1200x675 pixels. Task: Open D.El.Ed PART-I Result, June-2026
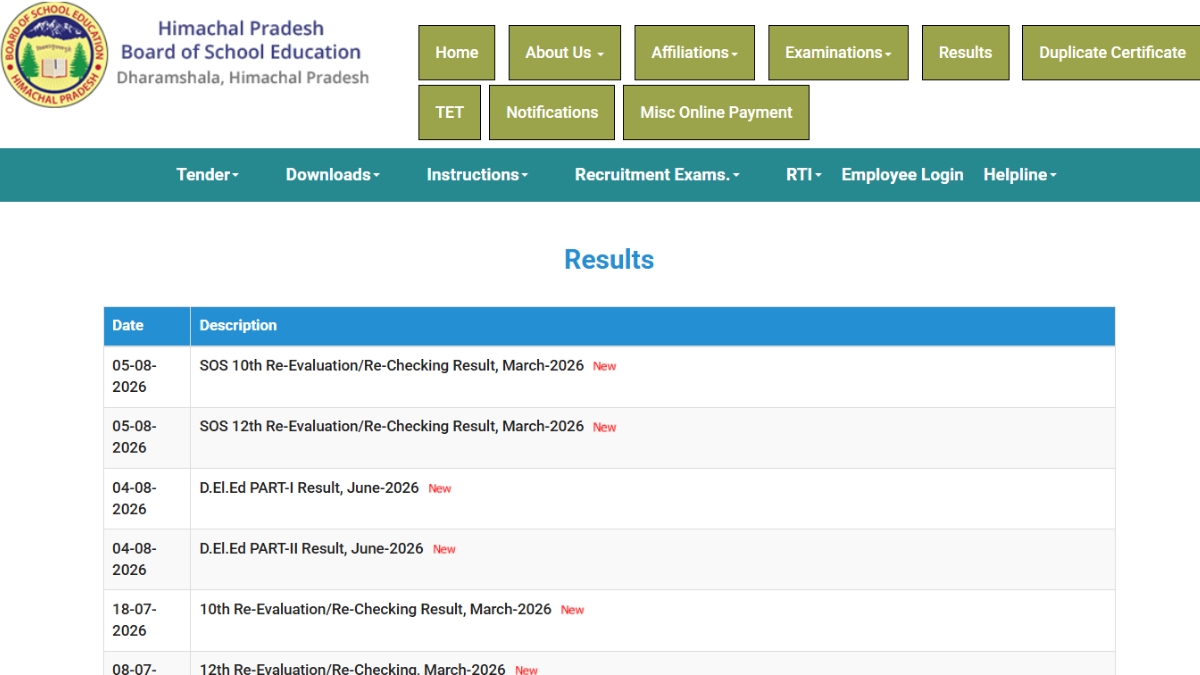[309, 488]
